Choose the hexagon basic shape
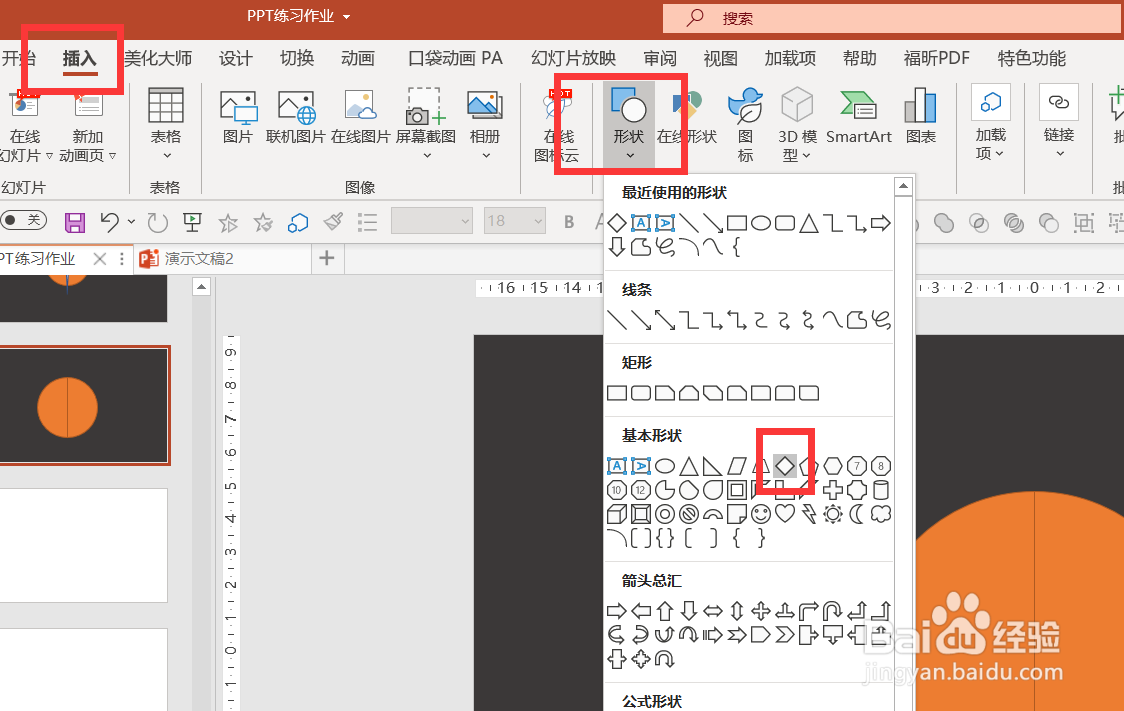1124x711 pixels. click(x=832, y=467)
